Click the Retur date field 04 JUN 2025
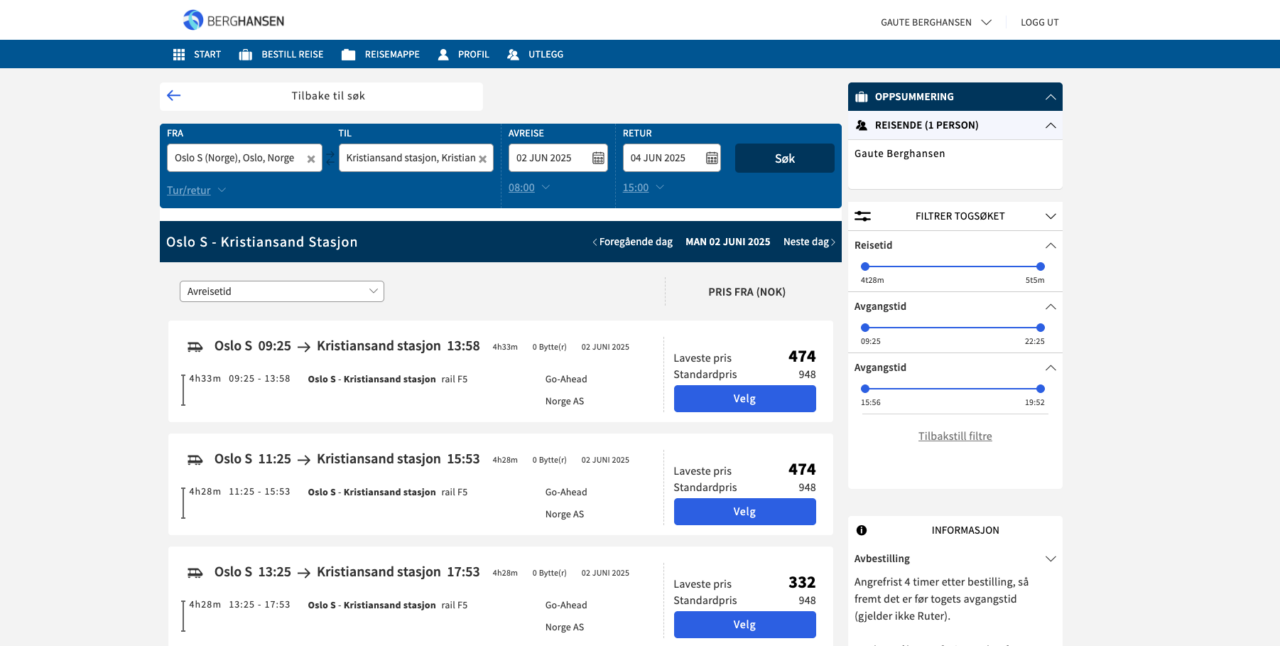The image size is (1280, 646). tap(672, 158)
